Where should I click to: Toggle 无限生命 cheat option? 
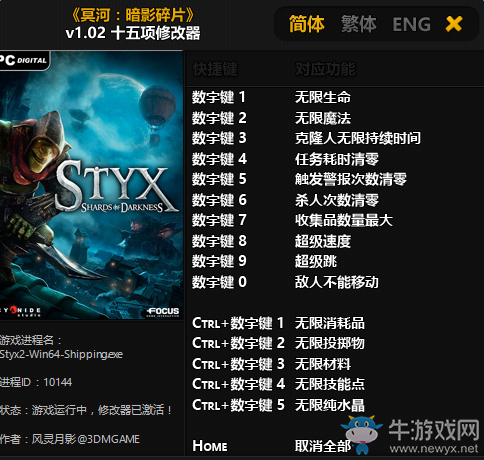(323, 97)
